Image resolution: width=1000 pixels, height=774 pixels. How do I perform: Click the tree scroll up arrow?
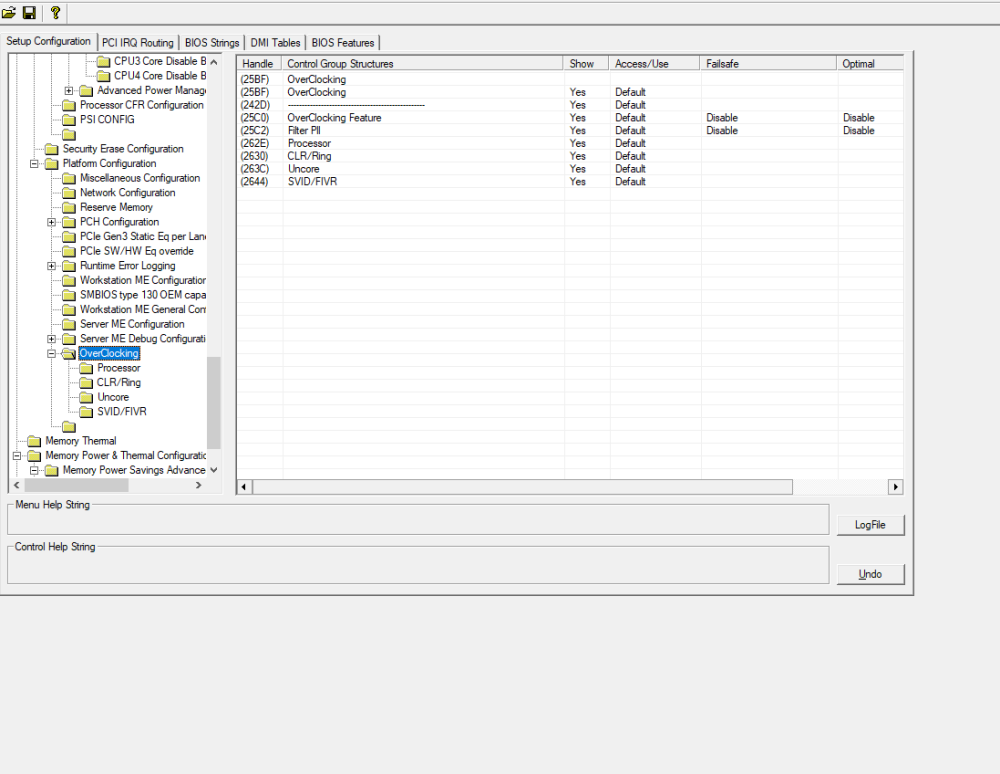pyautogui.click(x=214, y=62)
